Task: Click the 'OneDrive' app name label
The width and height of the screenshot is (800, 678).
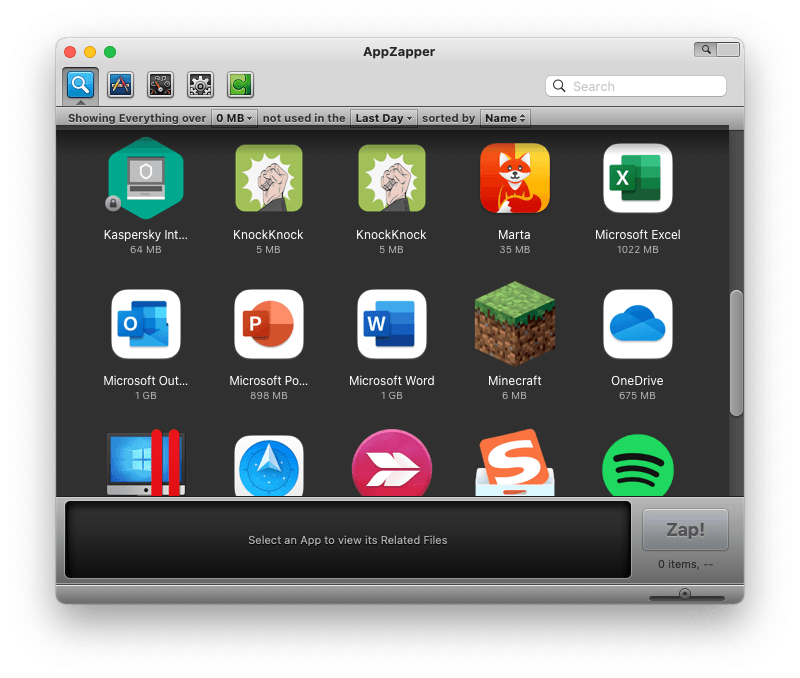Action: coord(637,381)
